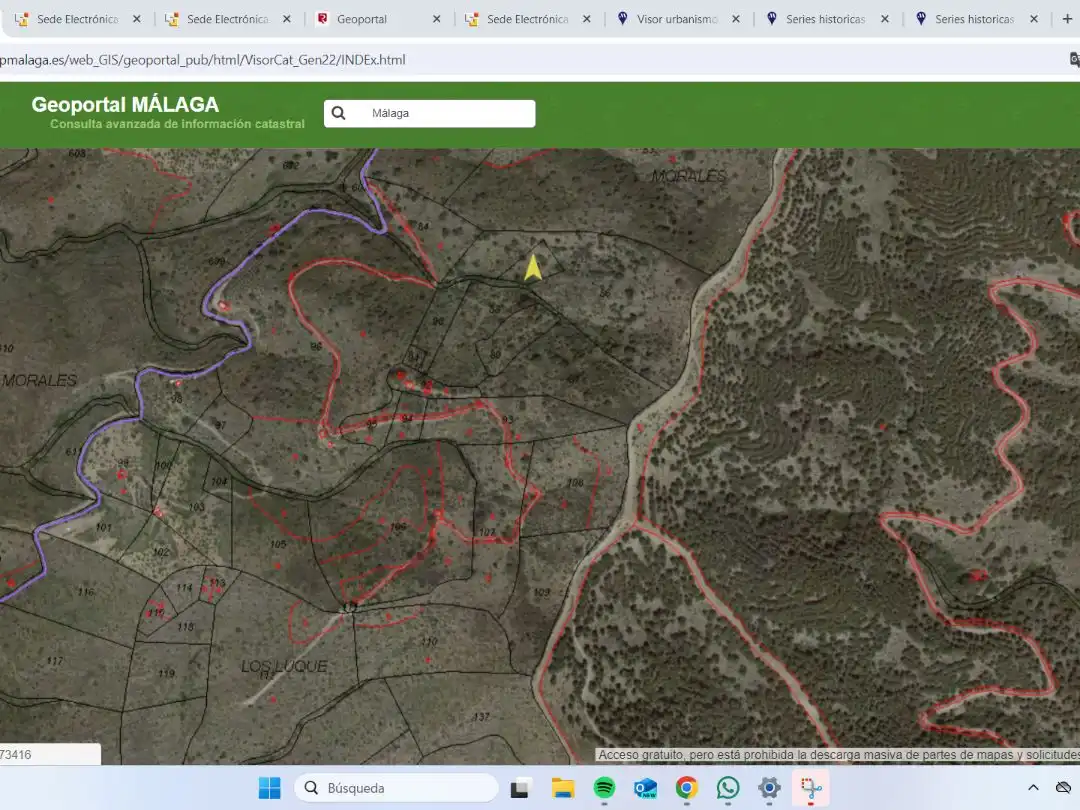
Task: Switch to the Visor urbanismo tab
Action: tap(678, 19)
